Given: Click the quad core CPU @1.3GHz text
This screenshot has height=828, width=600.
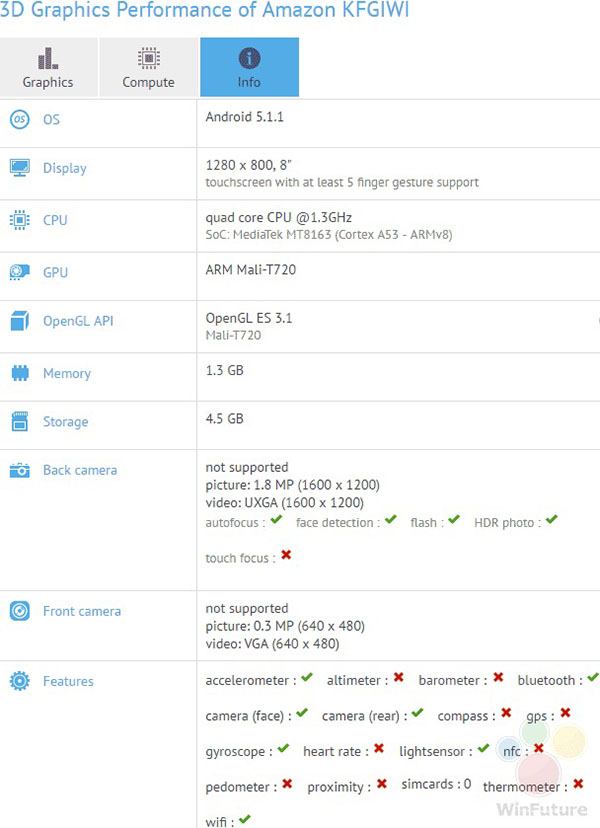Looking at the screenshot, I should point(279,218).
